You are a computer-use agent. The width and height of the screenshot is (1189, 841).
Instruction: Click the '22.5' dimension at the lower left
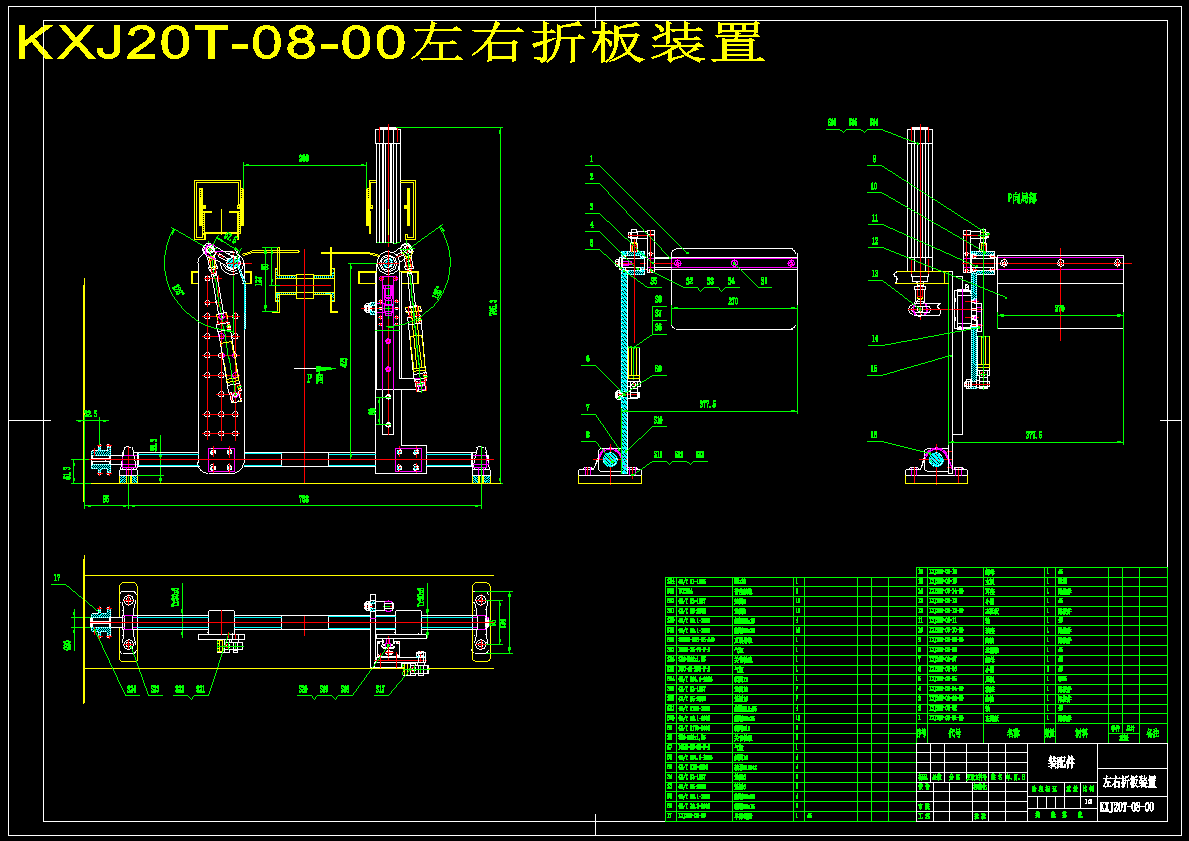(91, 413)
